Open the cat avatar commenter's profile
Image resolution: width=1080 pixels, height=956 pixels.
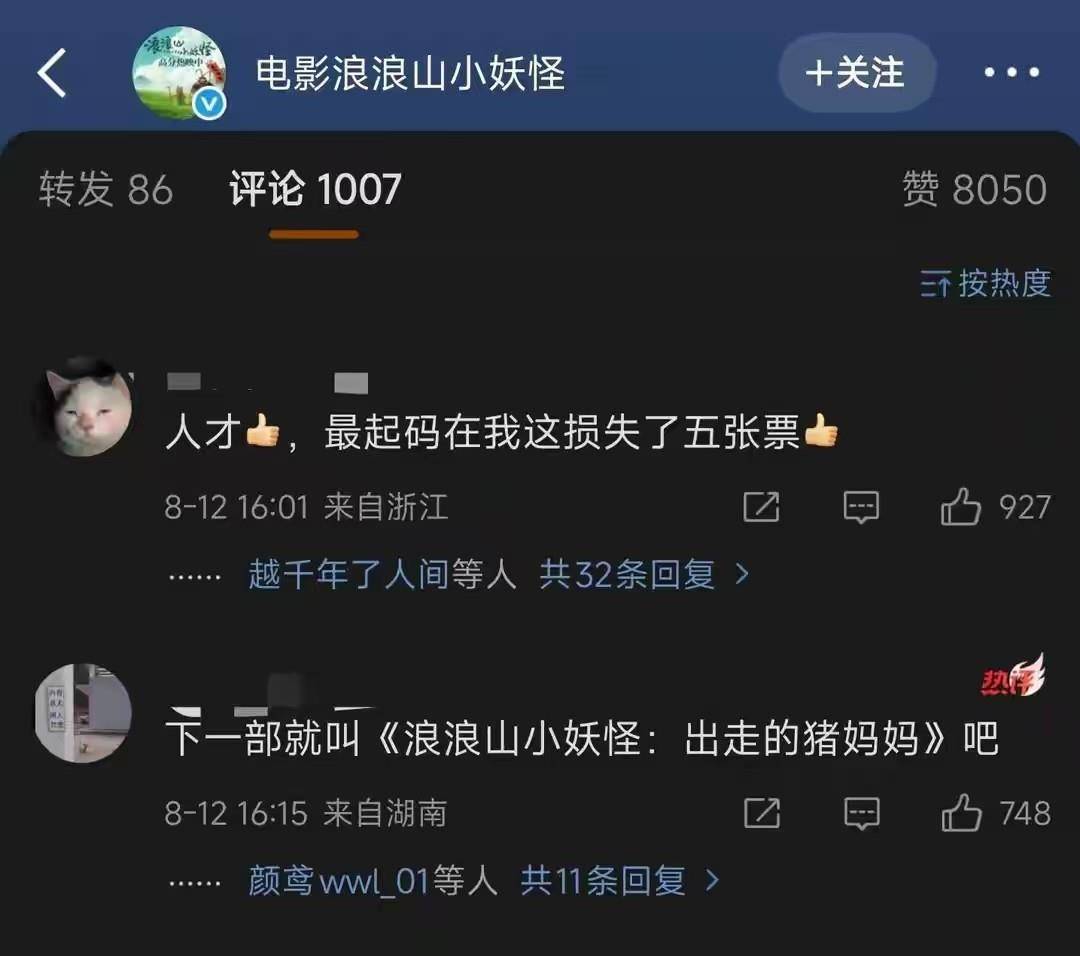(84, 407)
